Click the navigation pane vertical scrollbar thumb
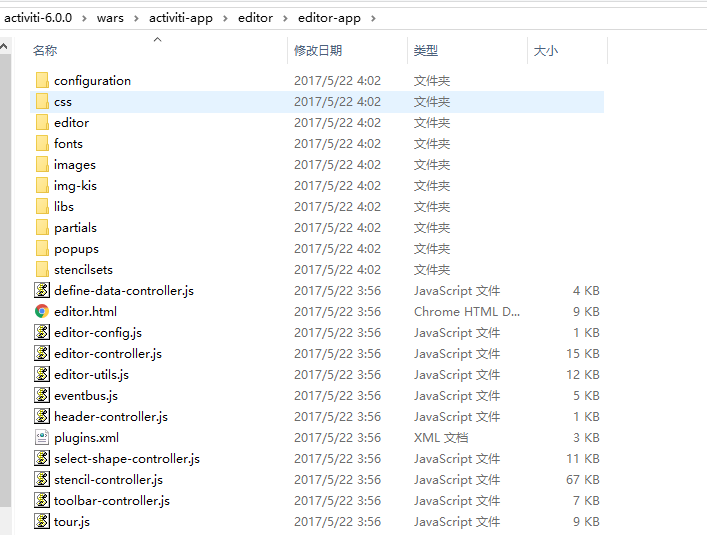This screenshot has height=535, width=707. [5, 279]
